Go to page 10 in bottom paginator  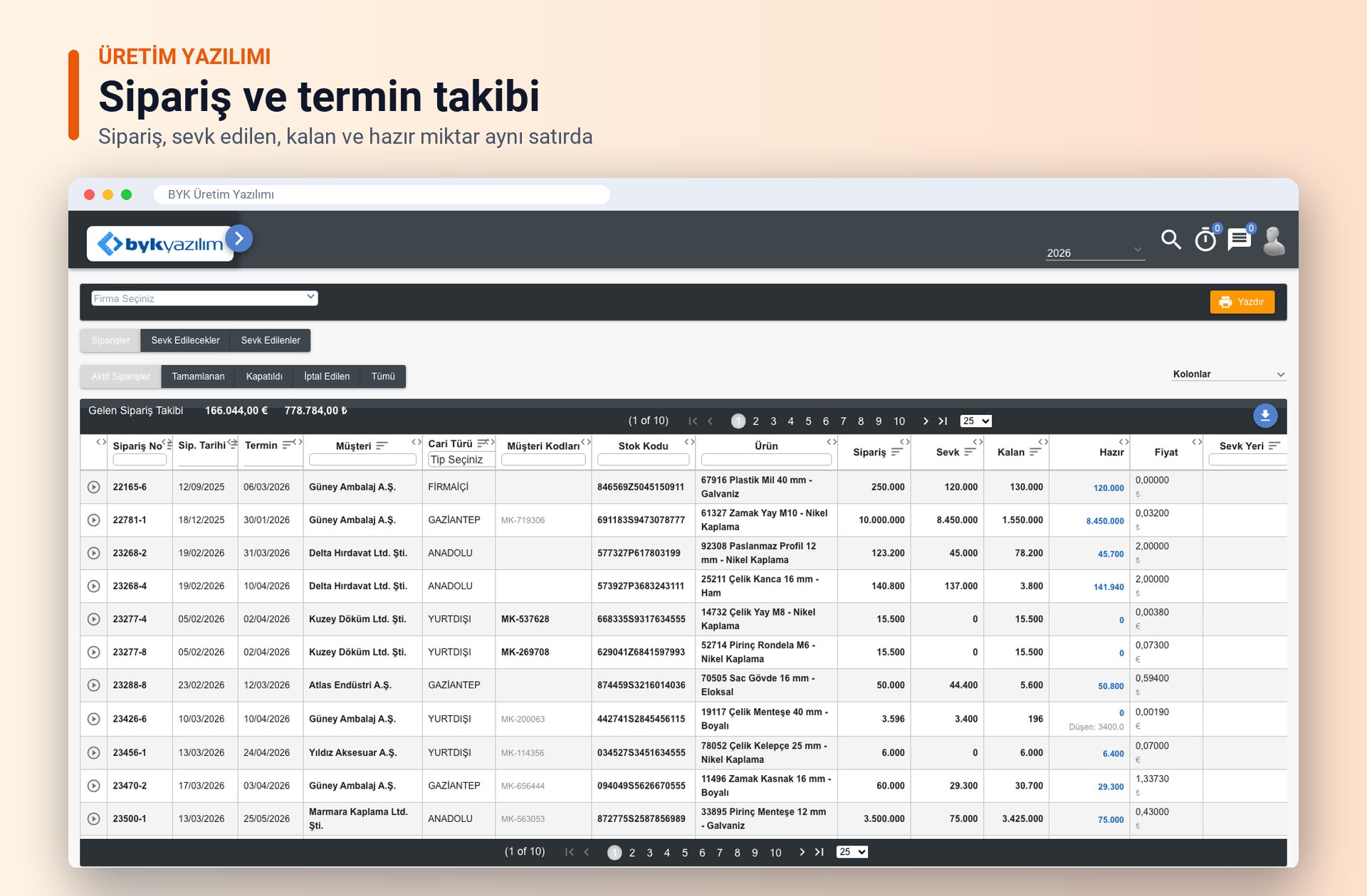(x=775, y=852)
